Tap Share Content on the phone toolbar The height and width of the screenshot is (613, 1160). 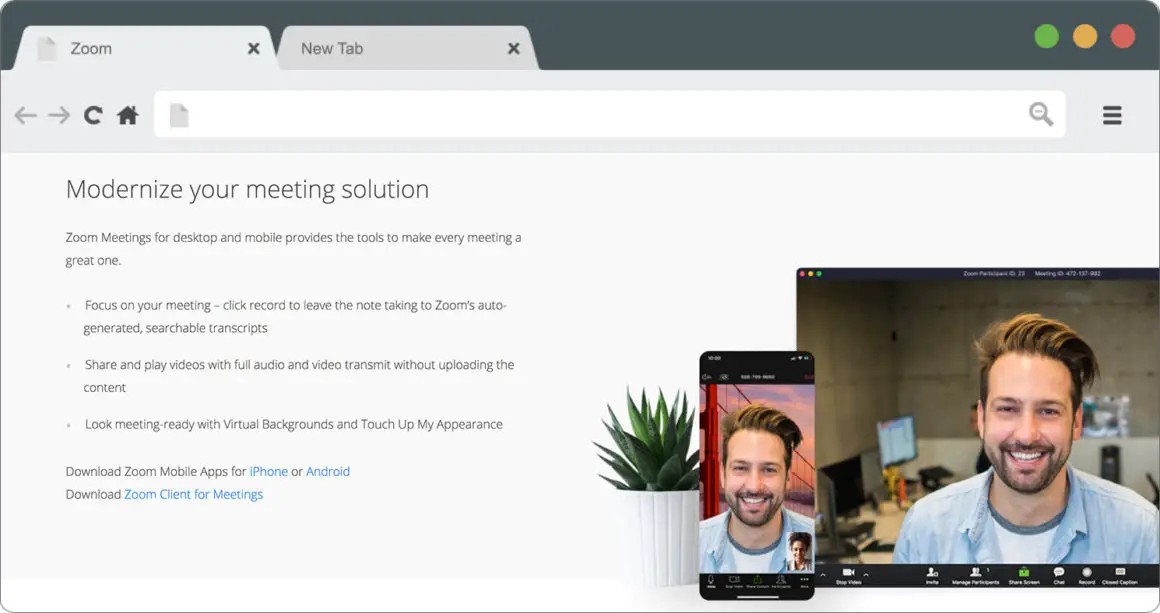coord(757,581)
